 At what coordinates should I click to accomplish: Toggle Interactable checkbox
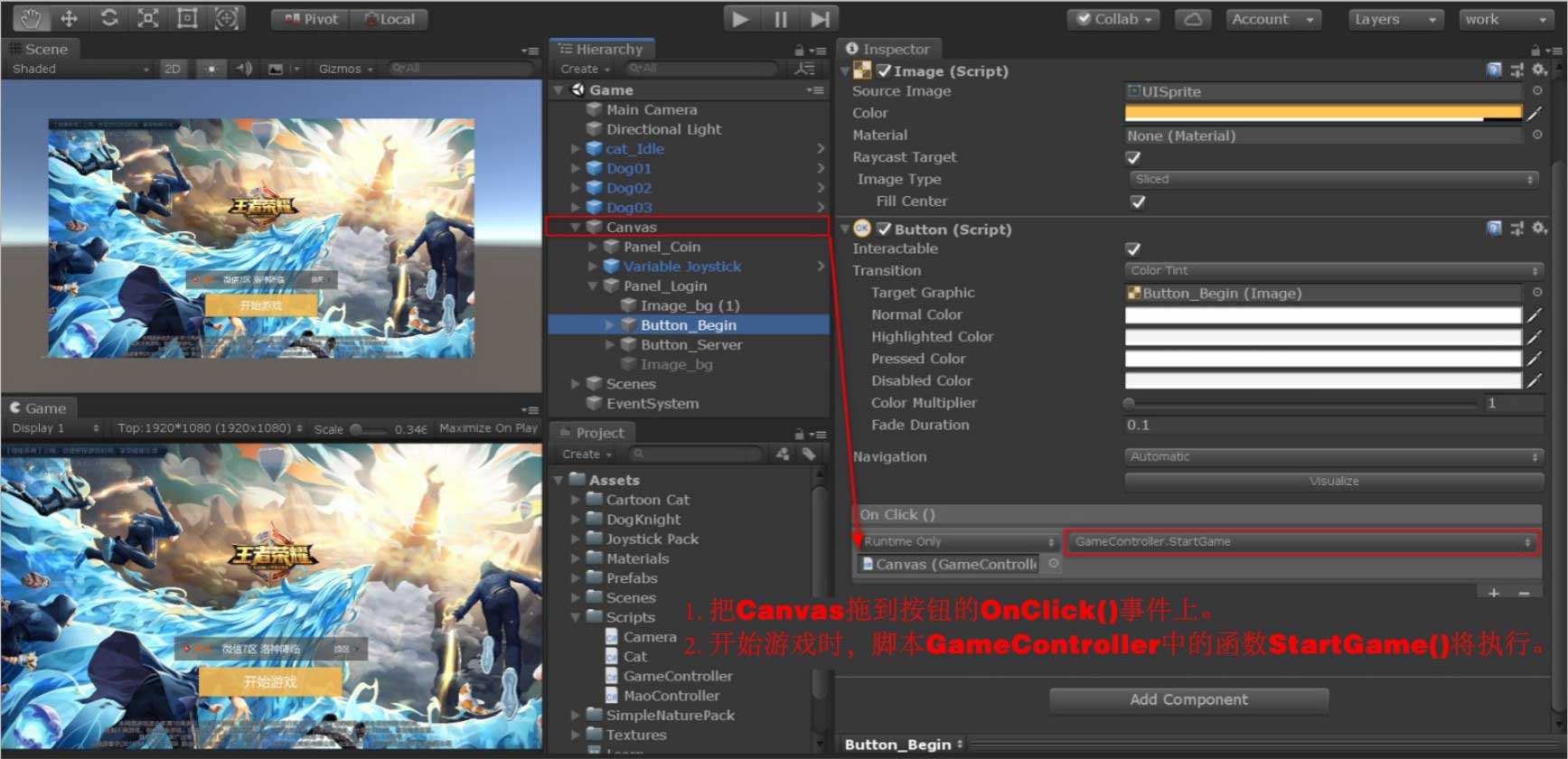tap(1133, 249)
